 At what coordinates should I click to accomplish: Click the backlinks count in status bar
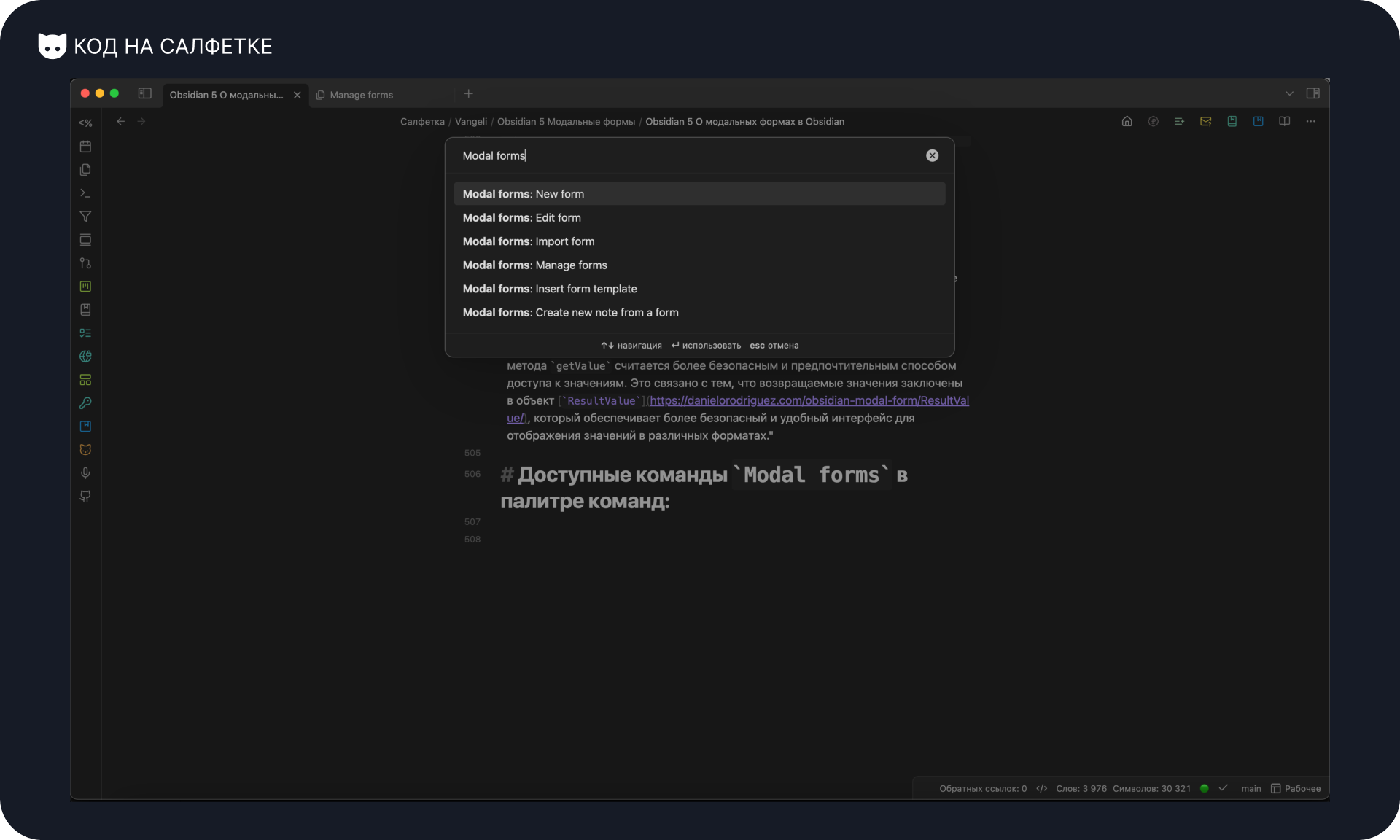tap(982, 788)
